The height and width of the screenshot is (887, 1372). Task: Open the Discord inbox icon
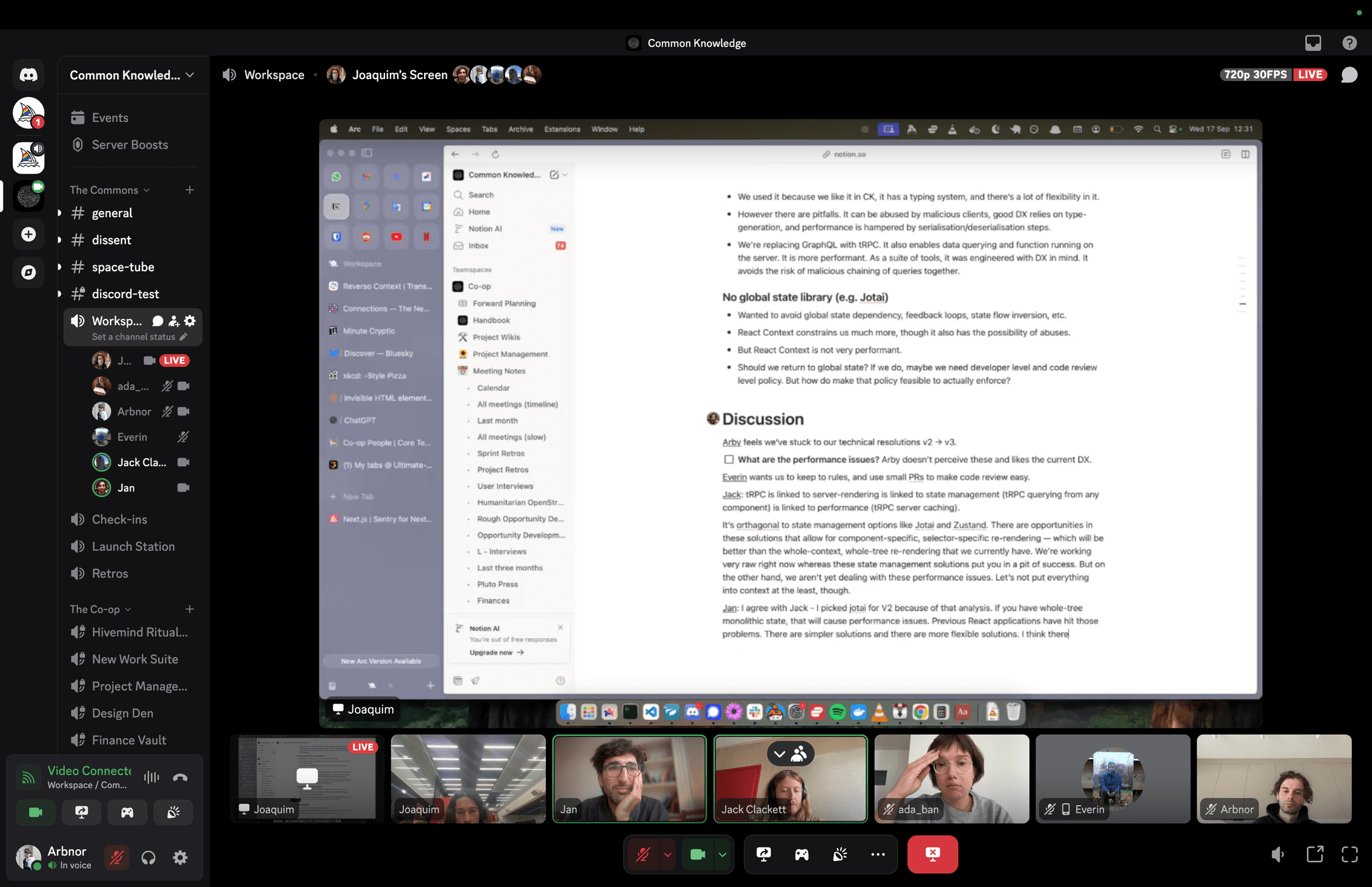1312,43
